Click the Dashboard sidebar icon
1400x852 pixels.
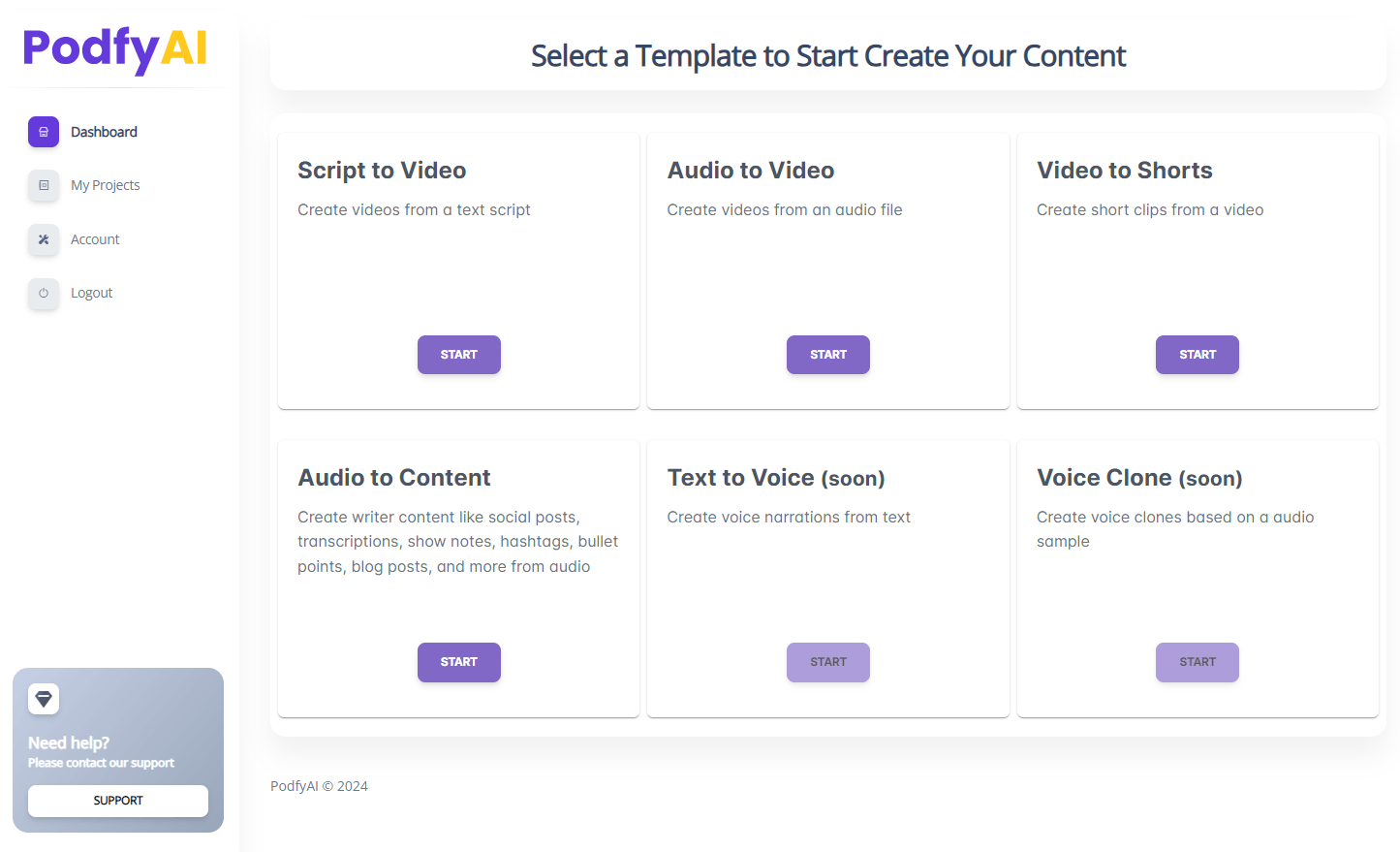44,132
